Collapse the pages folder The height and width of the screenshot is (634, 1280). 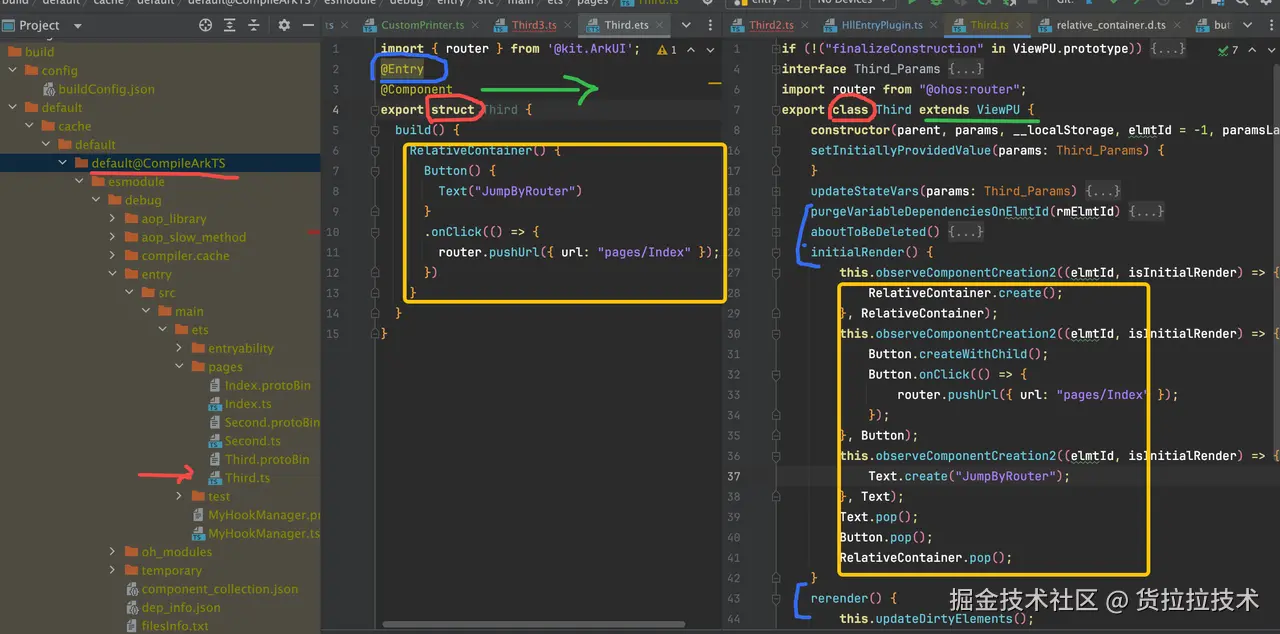(x=179, y=367)
